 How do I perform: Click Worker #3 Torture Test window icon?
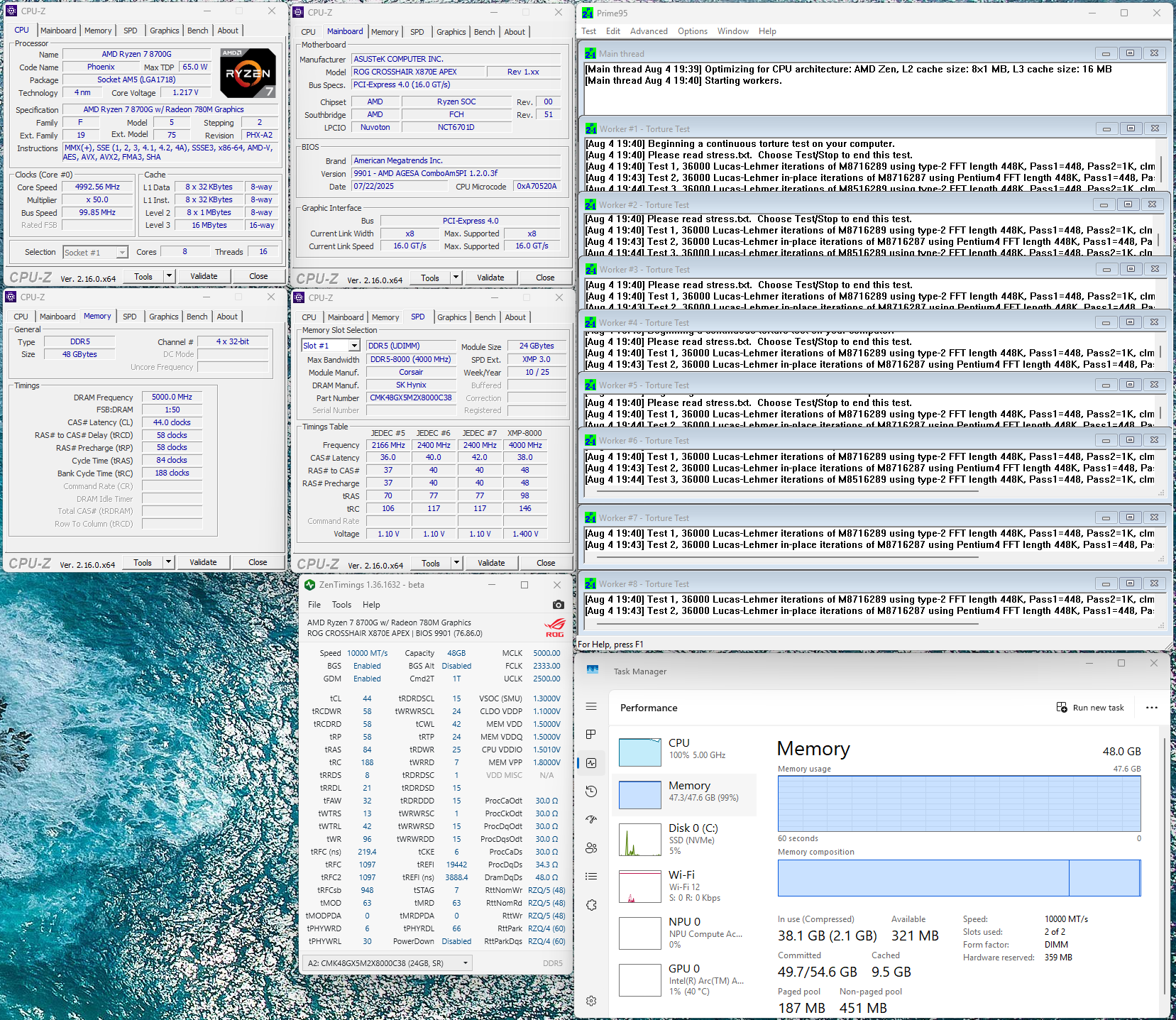(x=590, y=269)
